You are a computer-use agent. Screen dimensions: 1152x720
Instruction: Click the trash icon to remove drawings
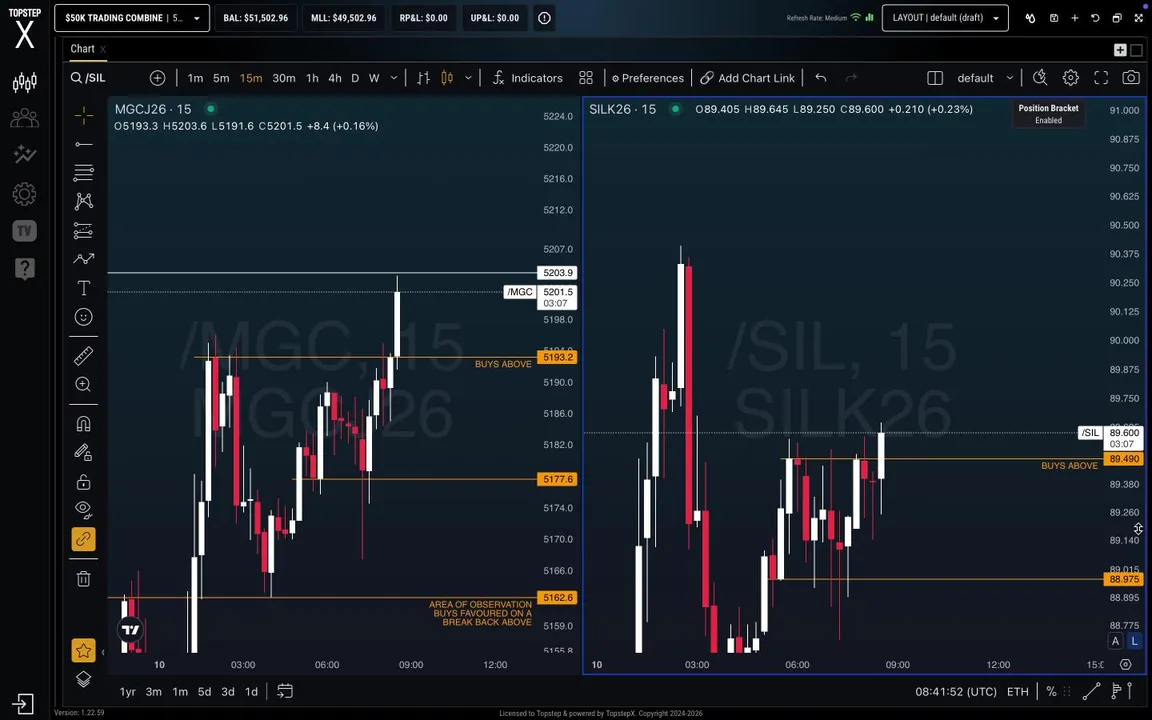tap(84, 579)
